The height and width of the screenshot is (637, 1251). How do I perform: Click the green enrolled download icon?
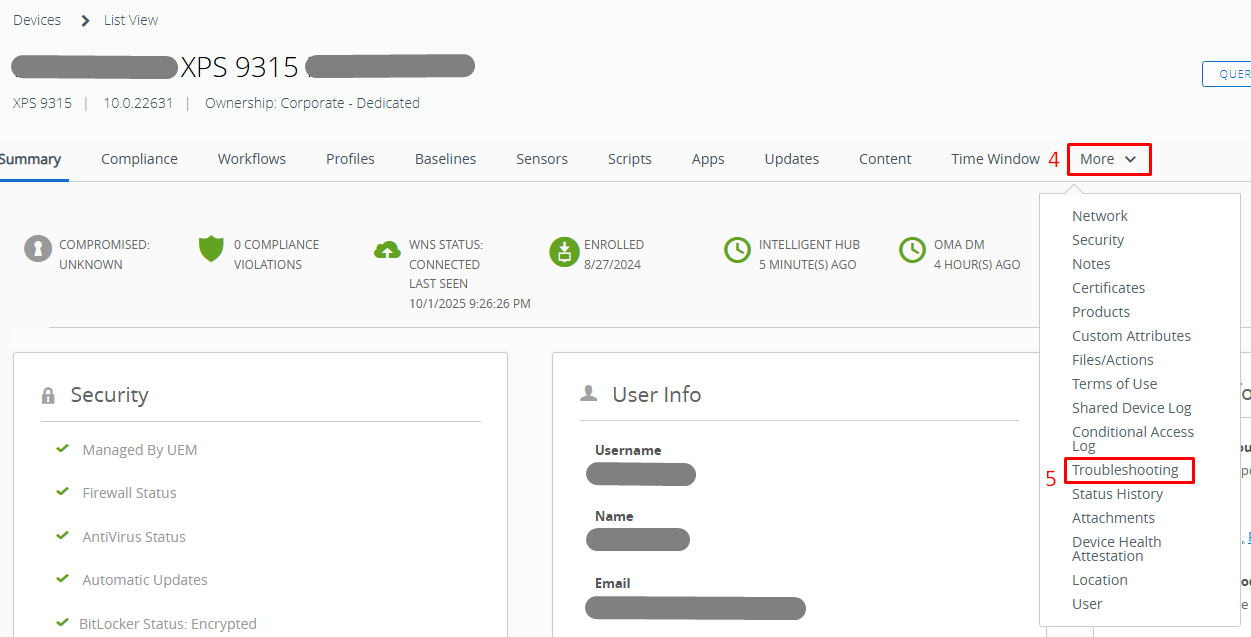pos(564,252)
